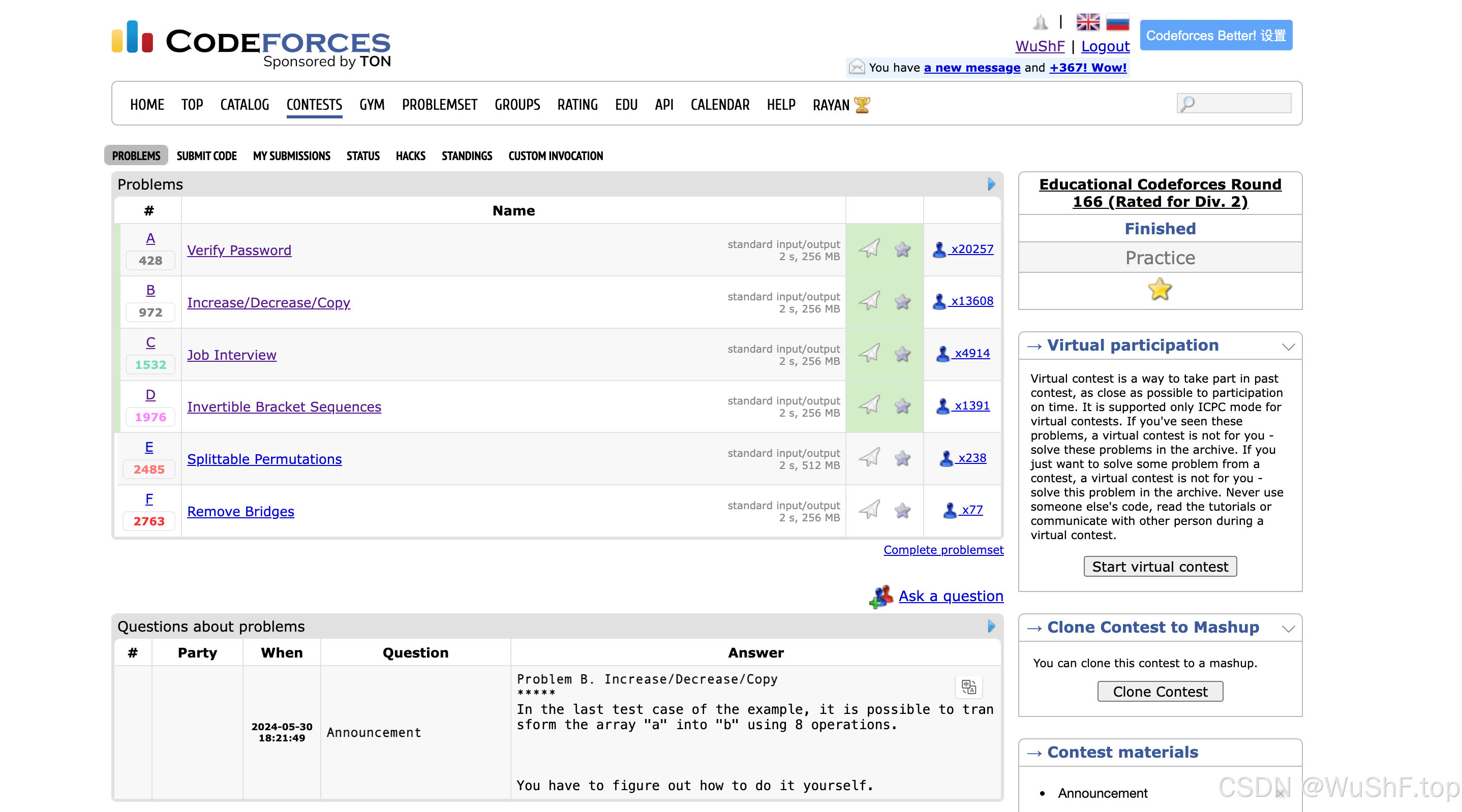Viewport: 1462px width, 812px height.
Task: Click the Ask a question people icon
Action: point(881,597)
